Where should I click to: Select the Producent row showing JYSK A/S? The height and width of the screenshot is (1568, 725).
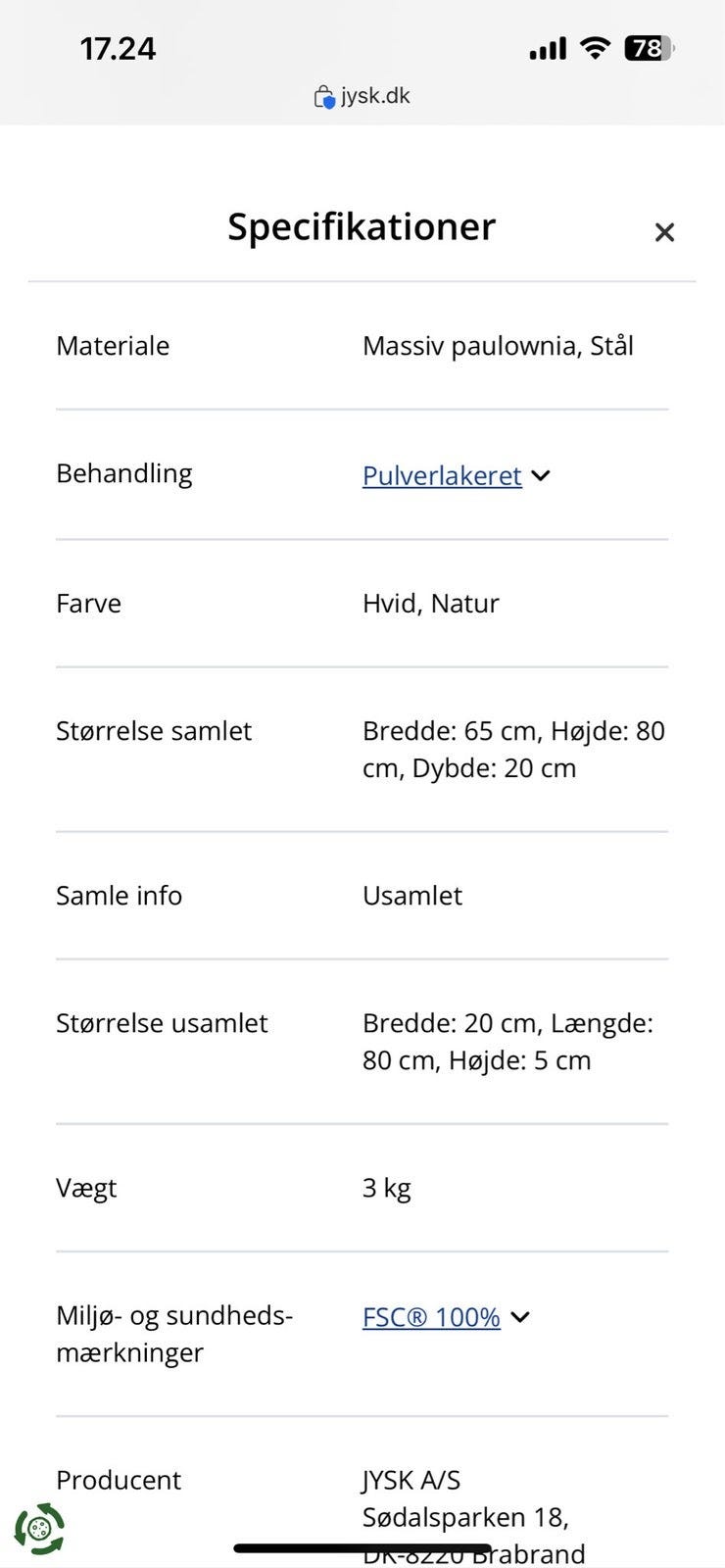[x=362, y=1480]
